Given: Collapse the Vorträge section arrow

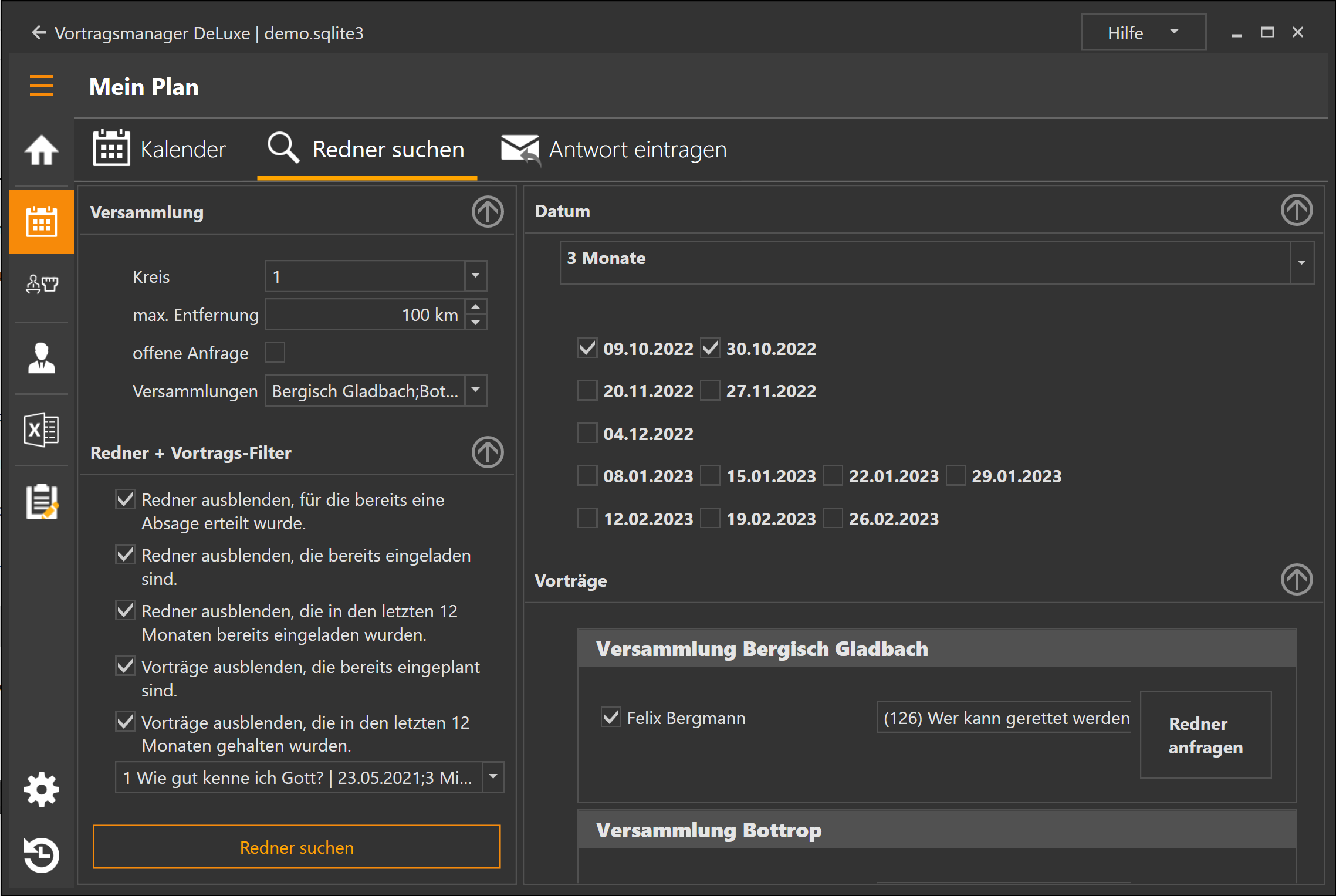Looking at the screenshot, I should [1297, 580].
